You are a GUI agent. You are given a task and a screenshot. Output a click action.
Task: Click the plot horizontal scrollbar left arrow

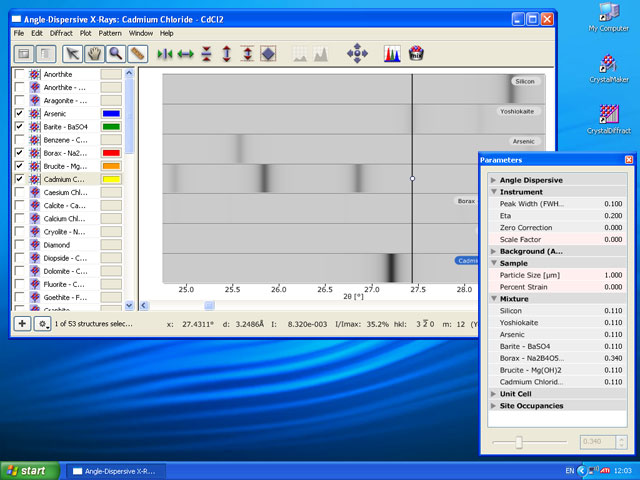click(144, 305)
